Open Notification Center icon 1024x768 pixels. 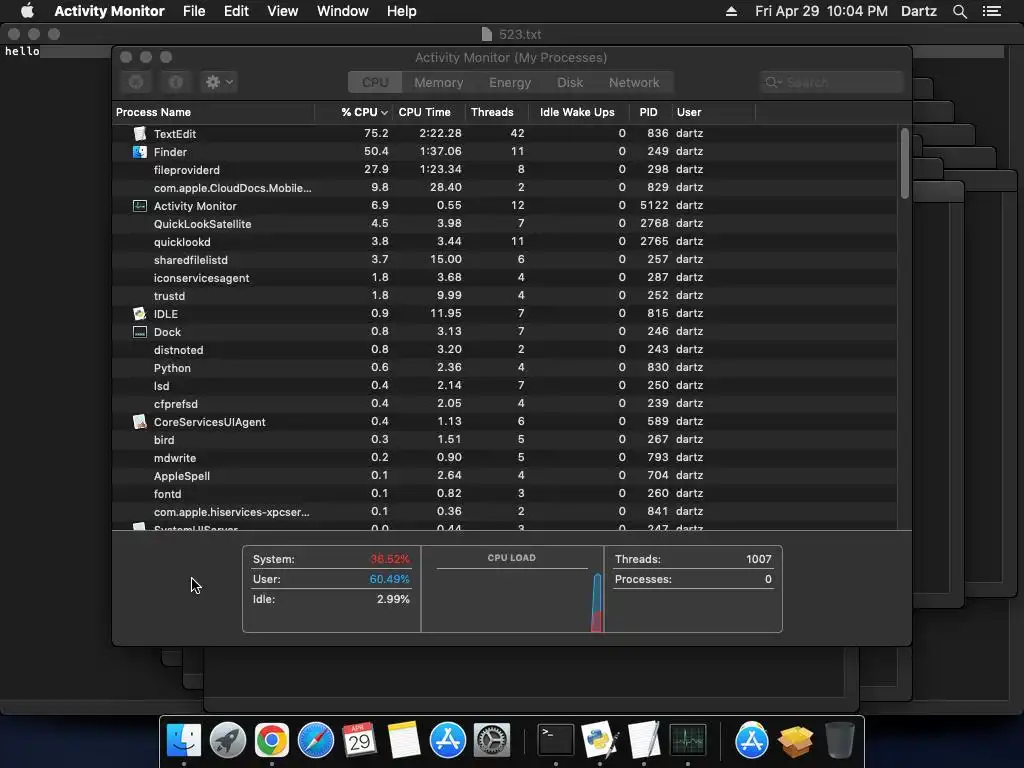click(x=991, y=11)
